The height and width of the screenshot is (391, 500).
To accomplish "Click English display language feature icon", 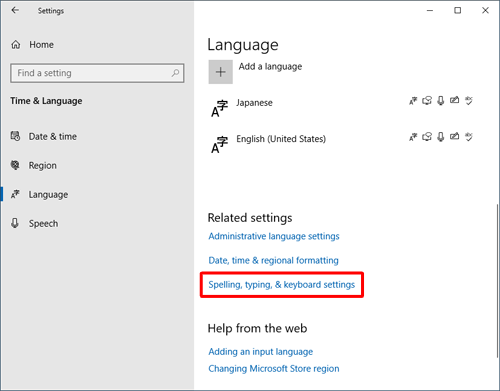I will (413, 137).
